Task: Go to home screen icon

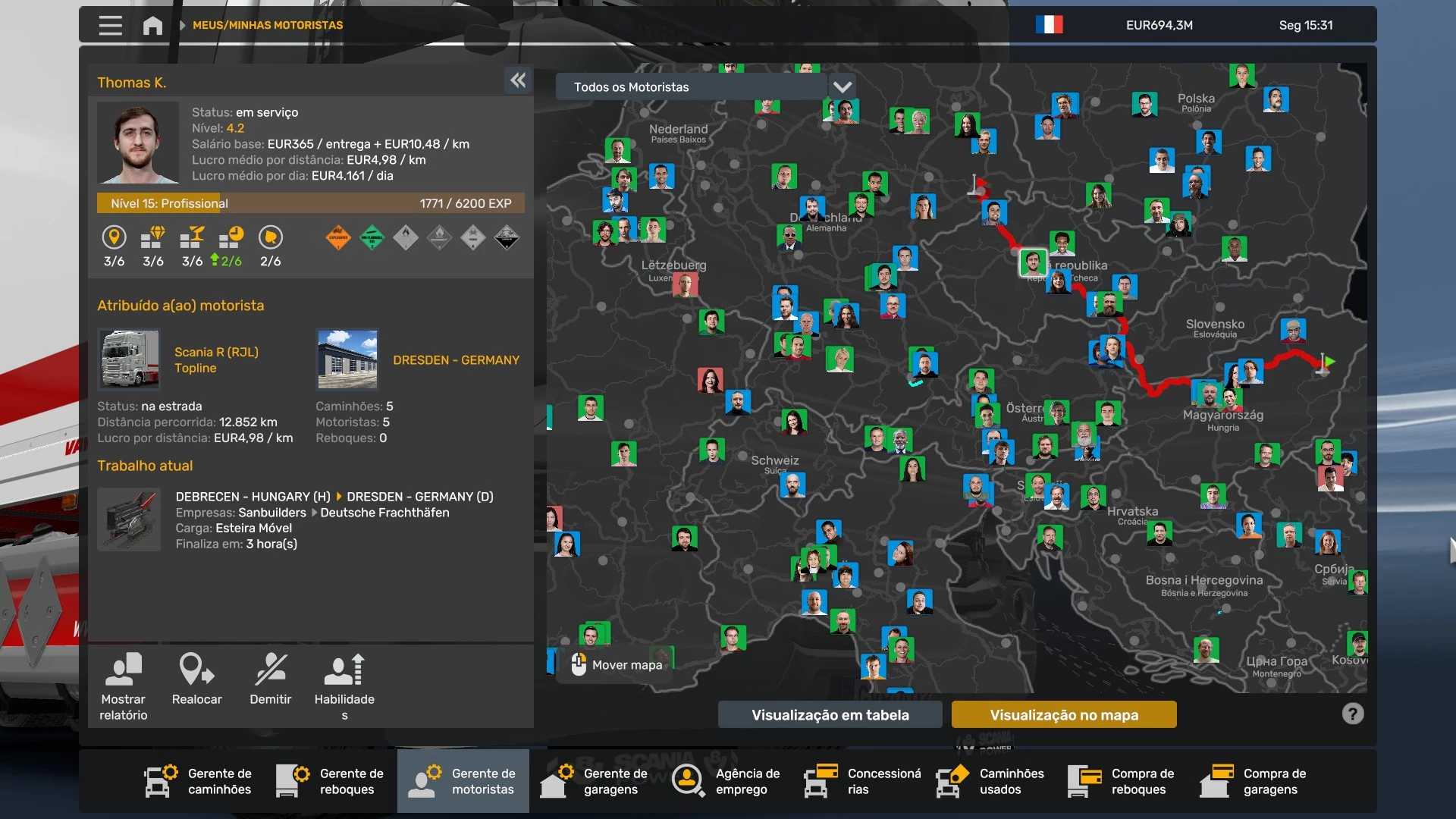Action: (x=152, y=25)
